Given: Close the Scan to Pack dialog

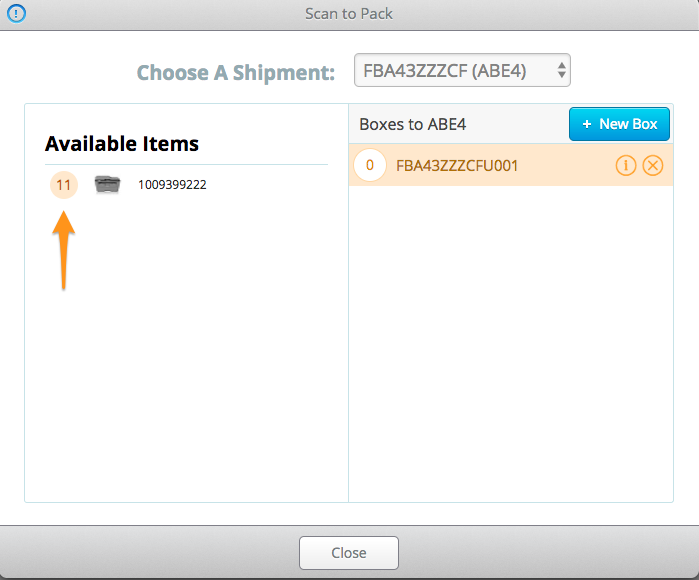Looking at the screenshot, I should pos(349,553).
